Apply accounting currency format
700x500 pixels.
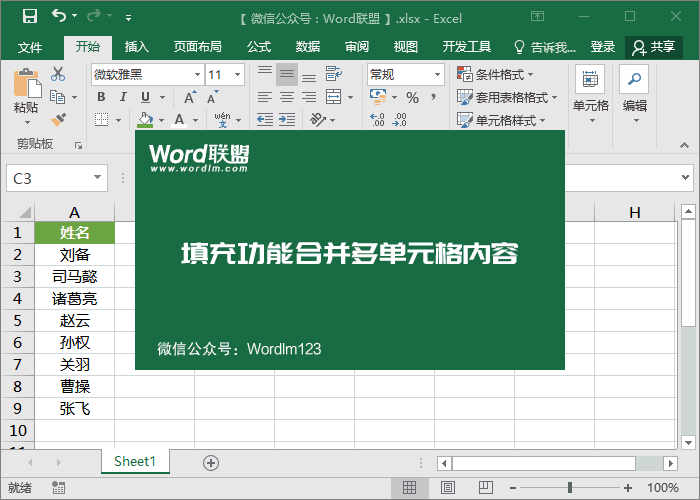point(378,97)
